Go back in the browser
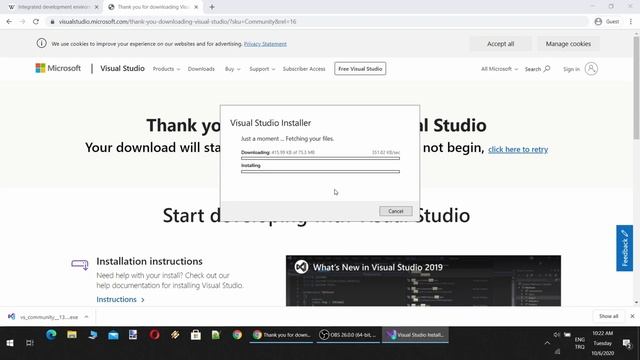Screen dimensions: 640x360 [9, 22]
